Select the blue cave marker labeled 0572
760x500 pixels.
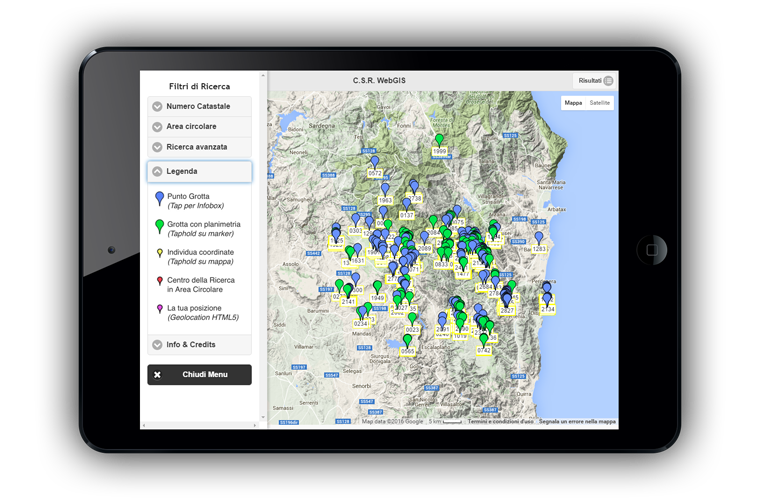tap(374, 162)
